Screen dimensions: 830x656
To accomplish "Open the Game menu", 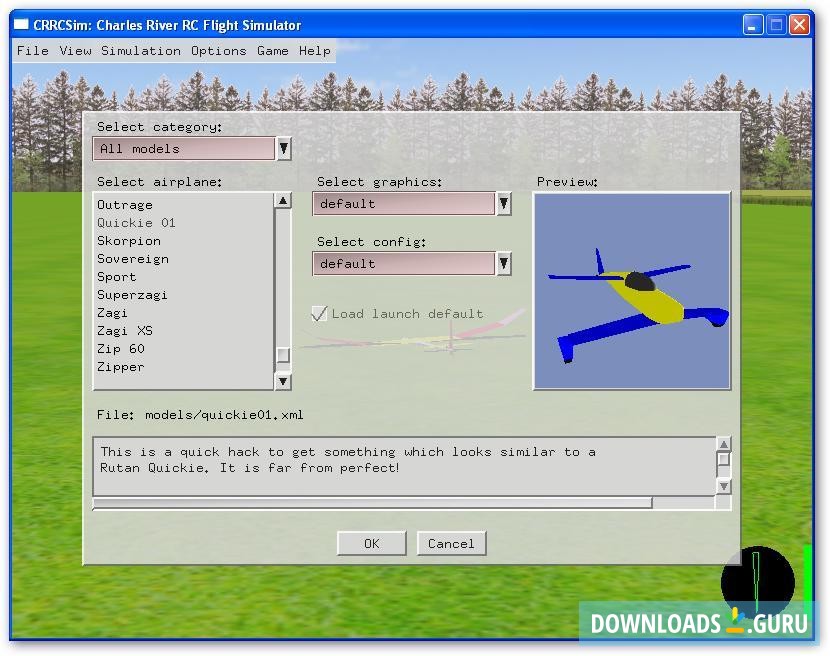I will click(x=273, y=51).
